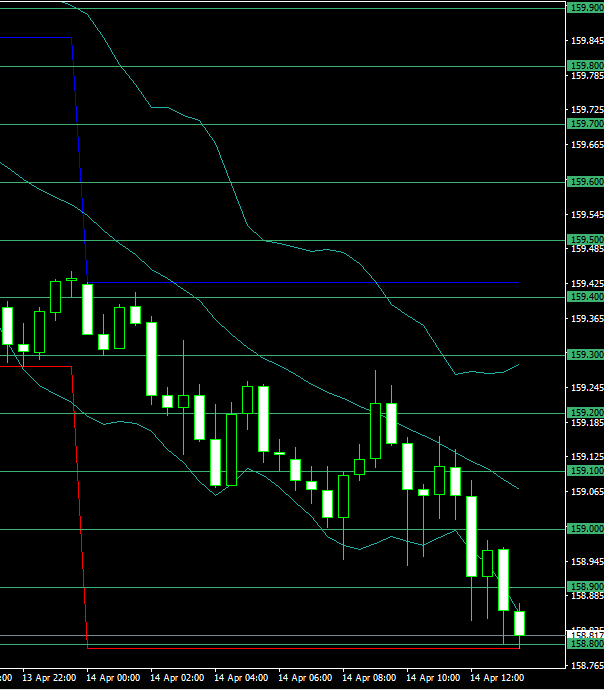The height and width of the screenshot is (690, 604).
Task: Click the 14 Apr 04:00 time label
Action: point(243,678)
